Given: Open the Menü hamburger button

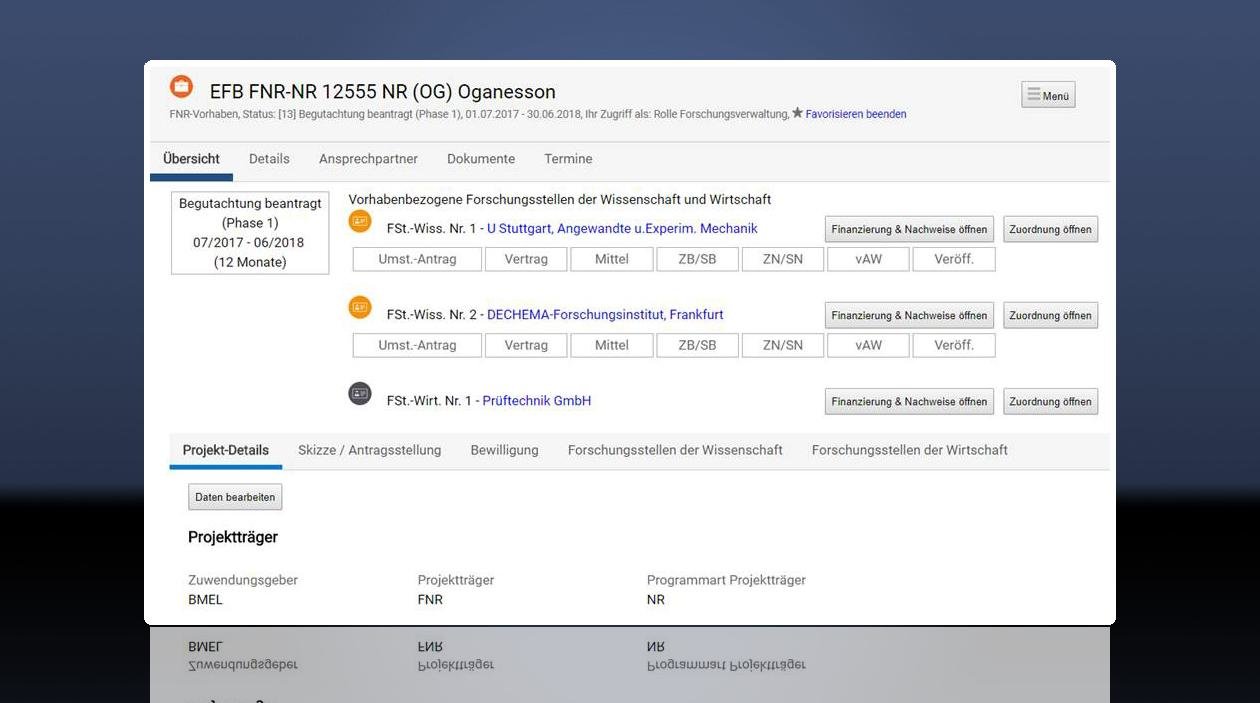Looking at the screenshot, I should (x=1048, y=95).
